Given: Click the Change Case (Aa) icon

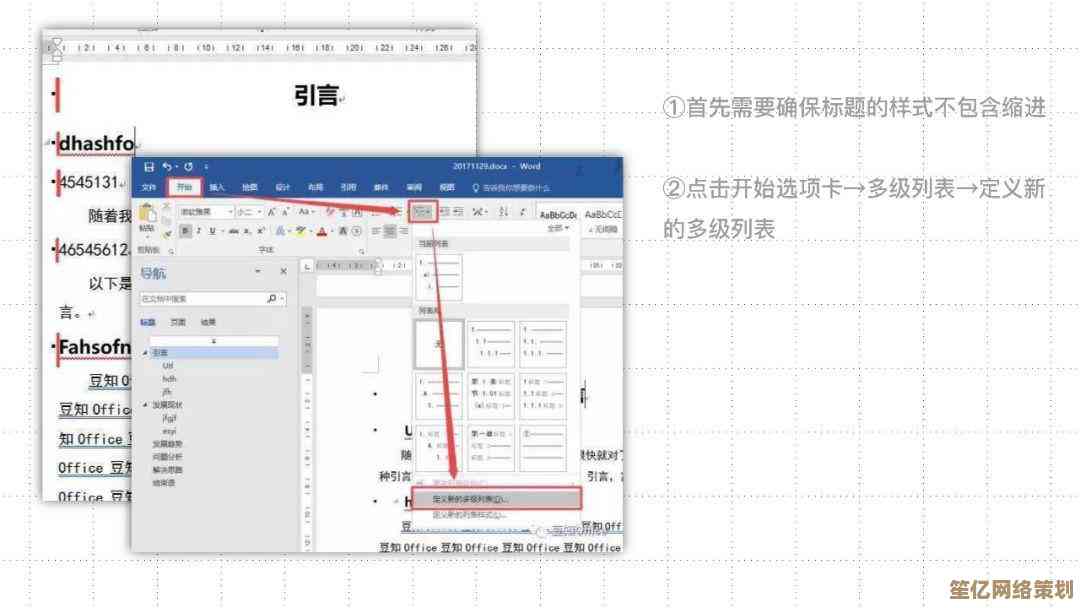Looking at the screenshot, I should click(305, 212).
